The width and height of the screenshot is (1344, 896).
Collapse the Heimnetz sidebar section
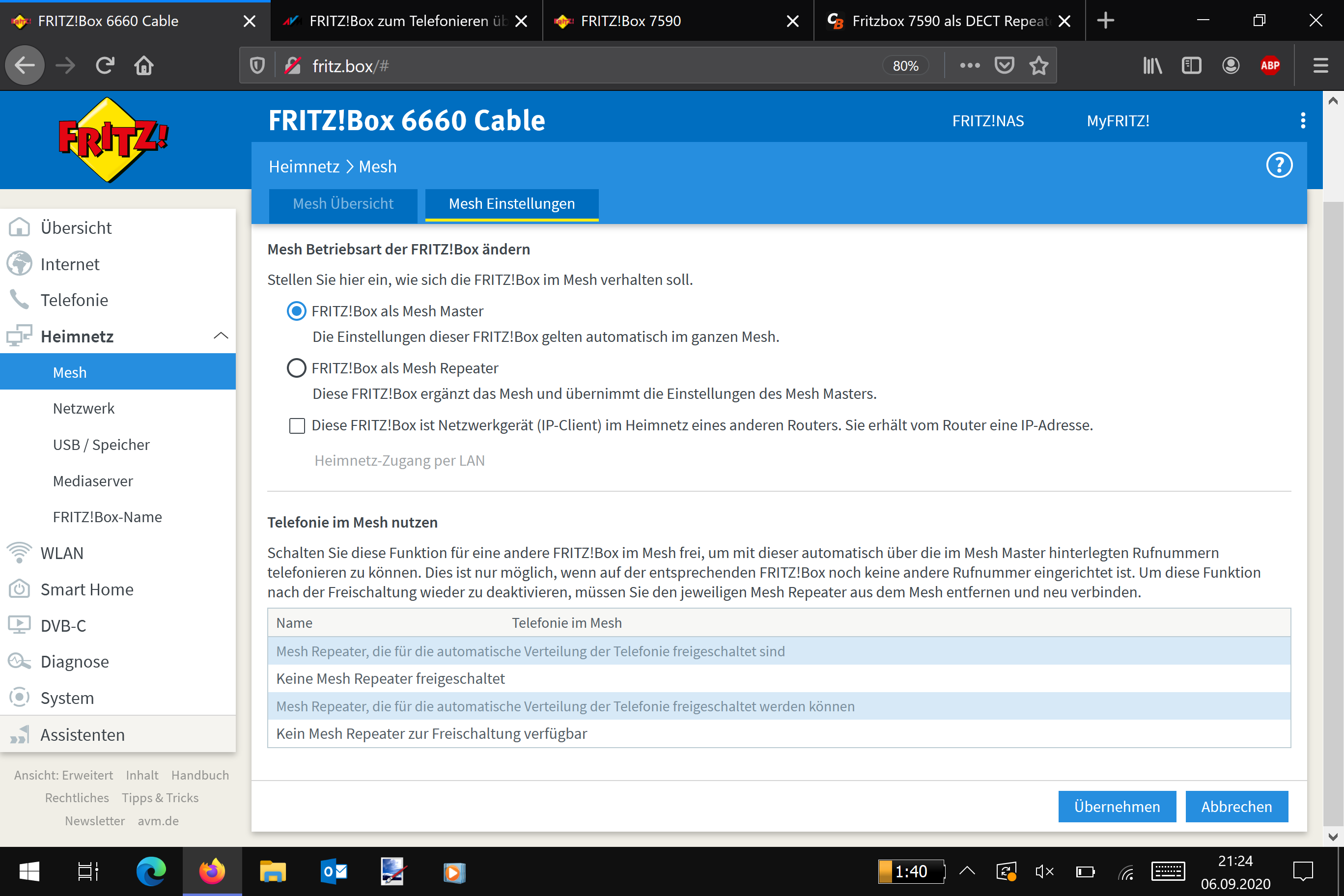point(221,336)
